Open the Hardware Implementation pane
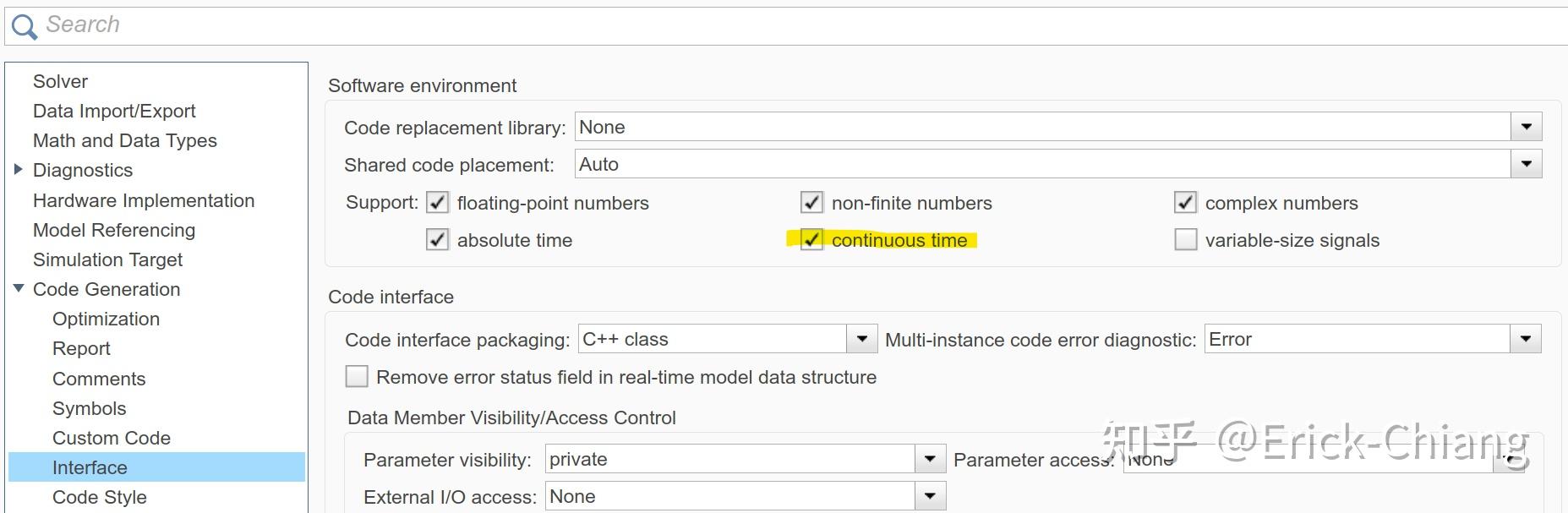Image resolution: width=1568 pixels, height=513 pixels. 144,200
